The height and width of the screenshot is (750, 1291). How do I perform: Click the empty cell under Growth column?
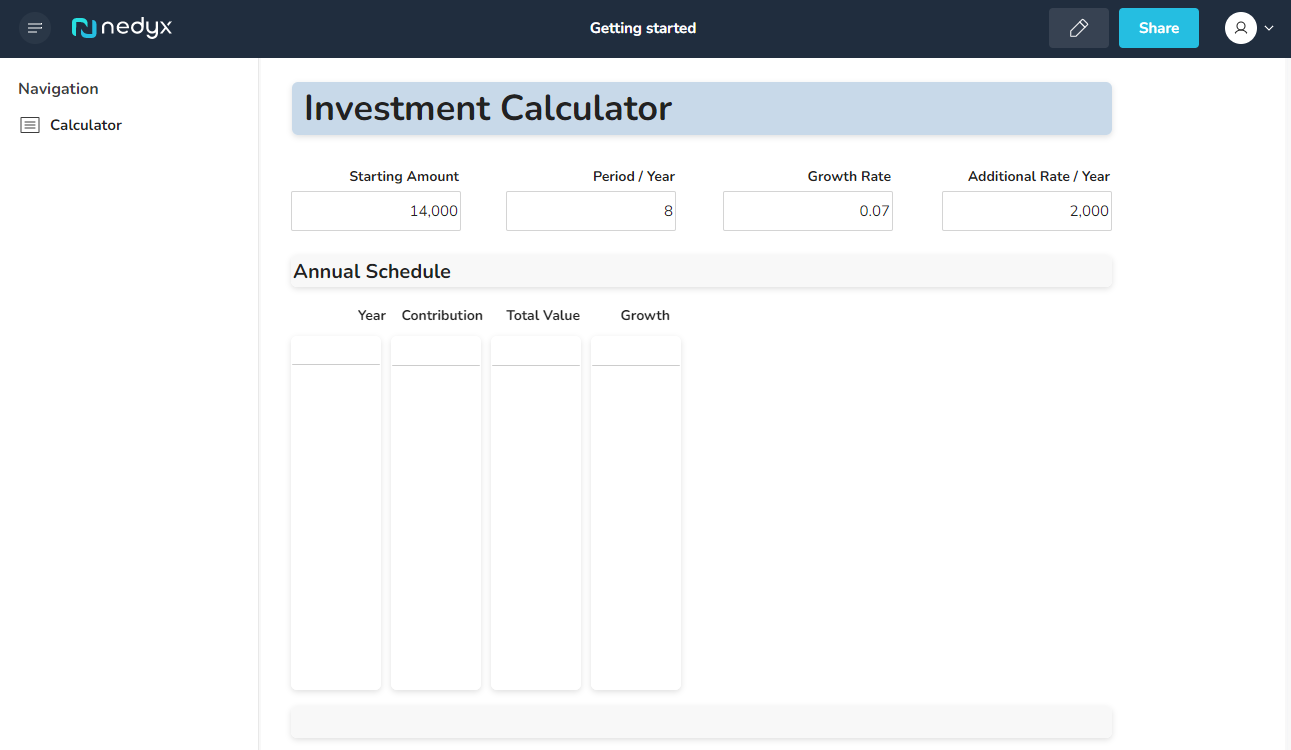click(636, 352)
